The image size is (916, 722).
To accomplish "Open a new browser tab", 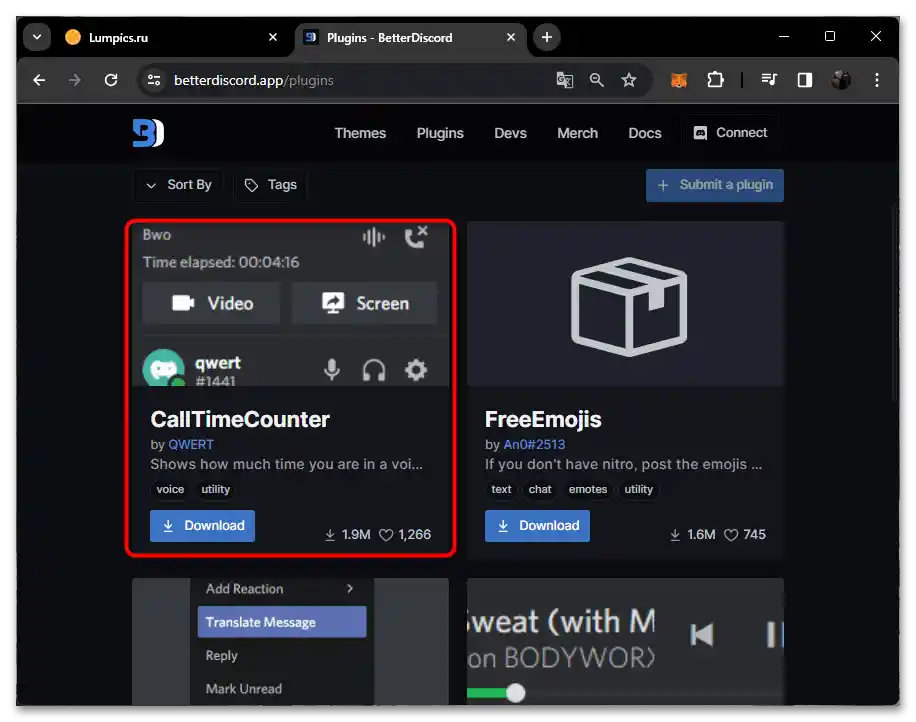I will [x=547, y=37].
